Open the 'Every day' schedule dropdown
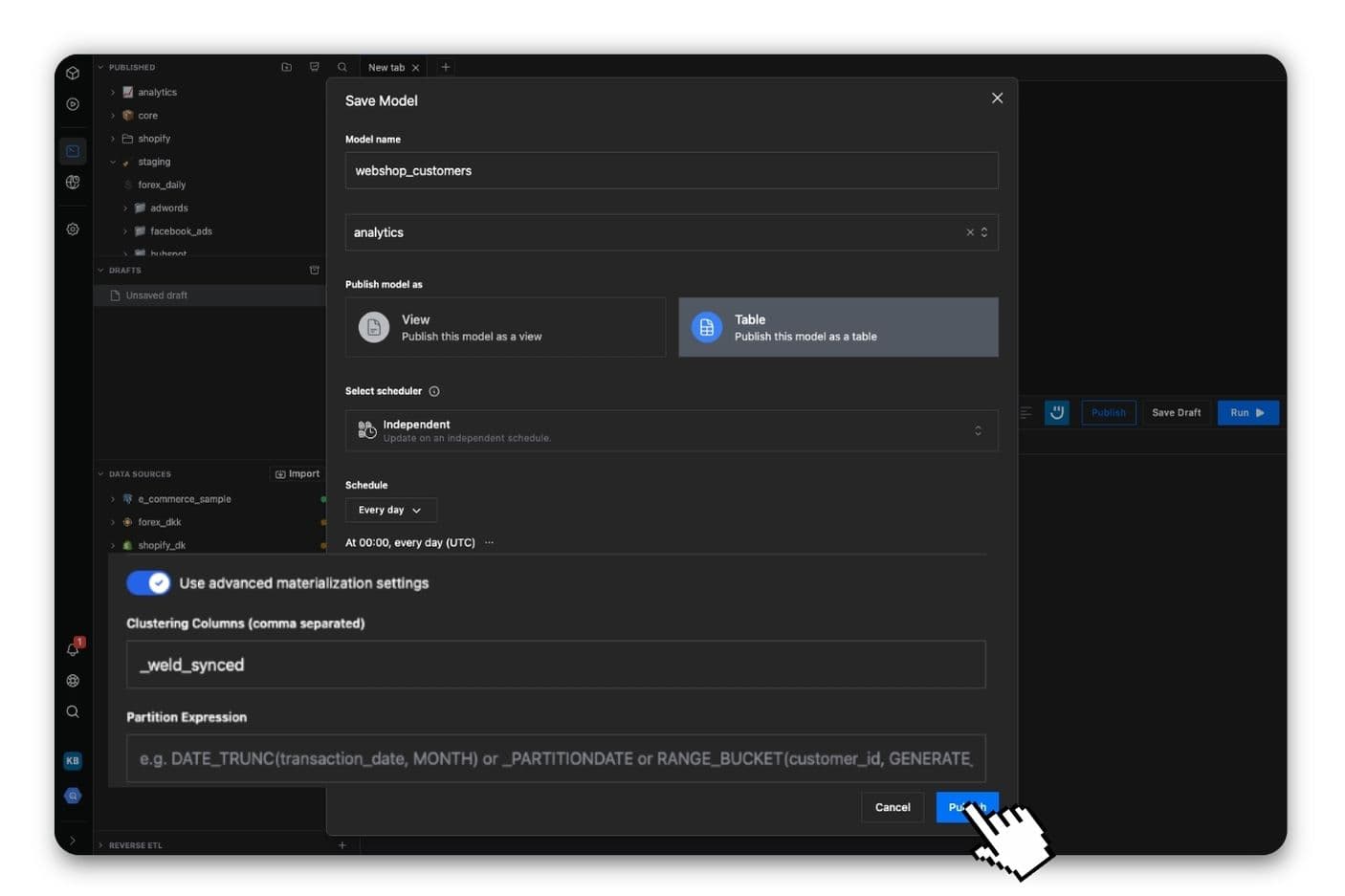 click(390, 510)
